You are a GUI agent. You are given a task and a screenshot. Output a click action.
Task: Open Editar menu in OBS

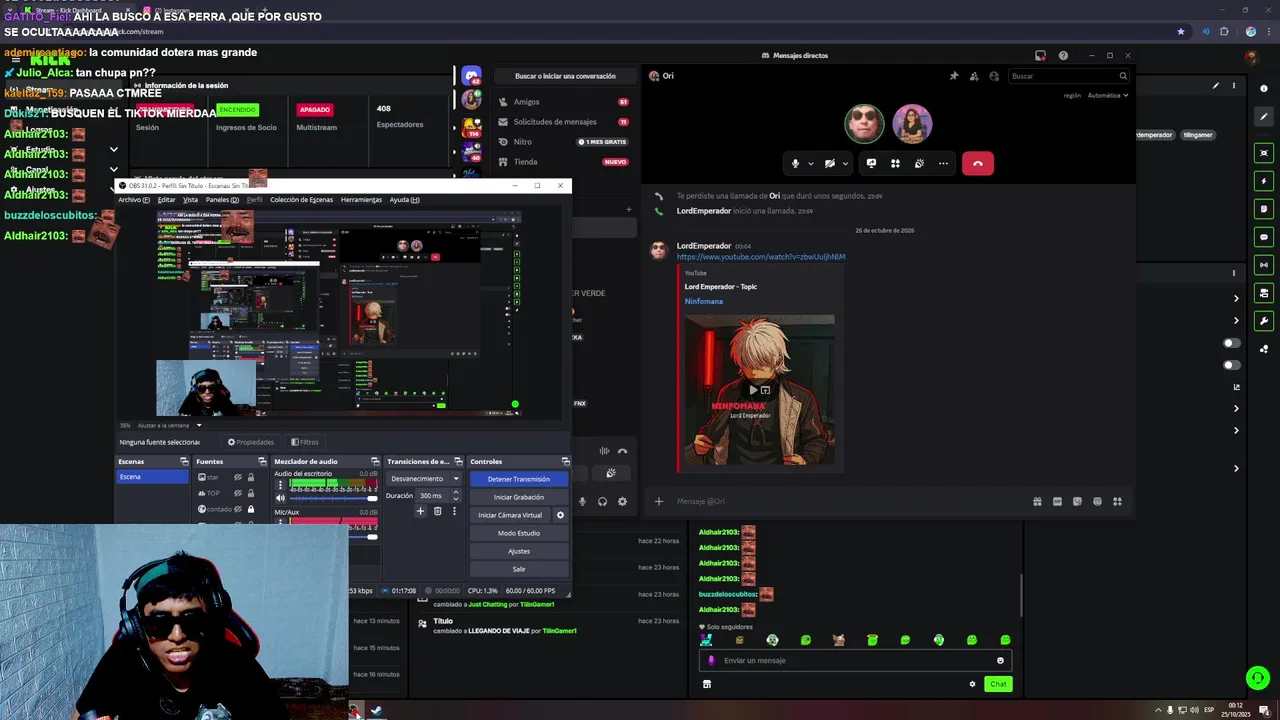pyautogui.click(x=166, y=200)
